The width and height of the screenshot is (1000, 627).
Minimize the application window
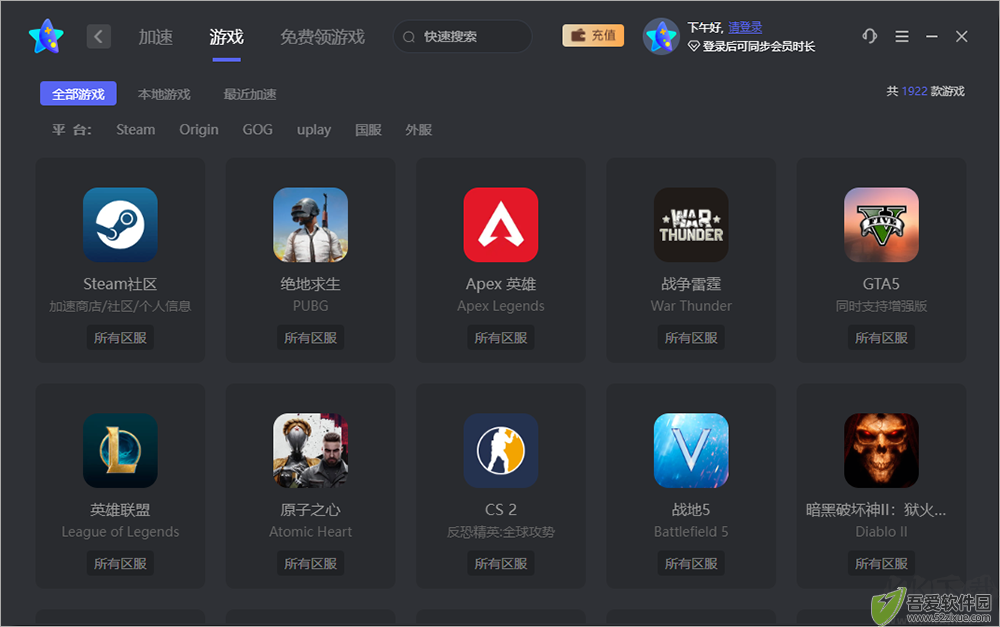click(932, 36)
